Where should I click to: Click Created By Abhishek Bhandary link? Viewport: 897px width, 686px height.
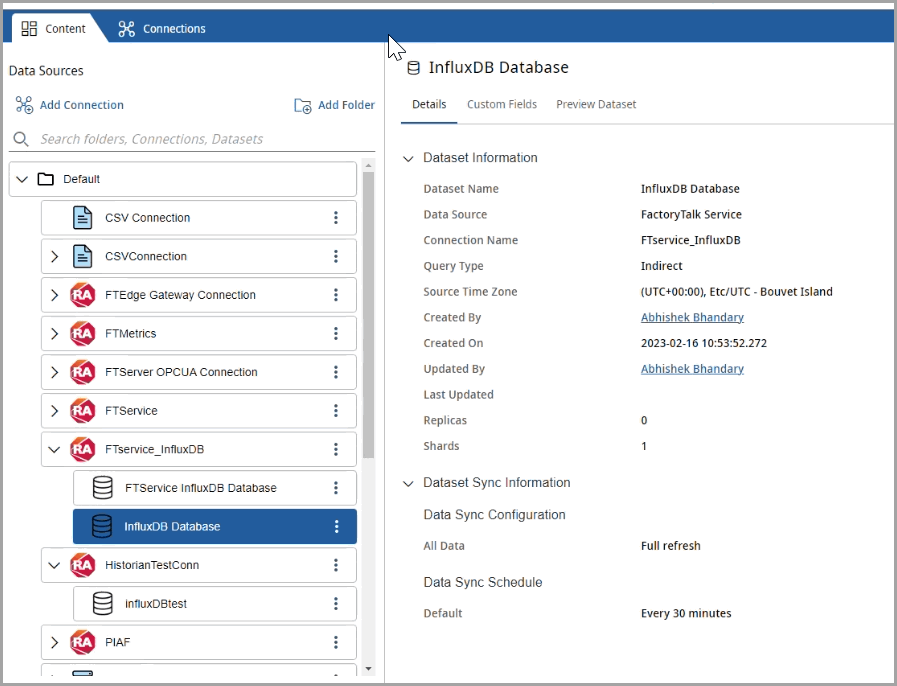(x=692, y=317)
